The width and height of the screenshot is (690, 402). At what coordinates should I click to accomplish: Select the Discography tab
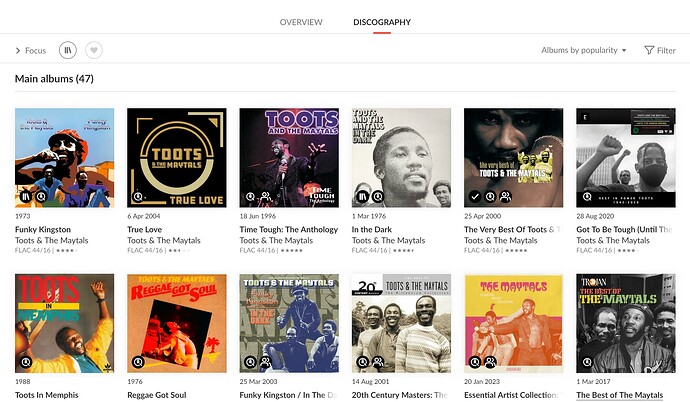click(x=382, y=22)
